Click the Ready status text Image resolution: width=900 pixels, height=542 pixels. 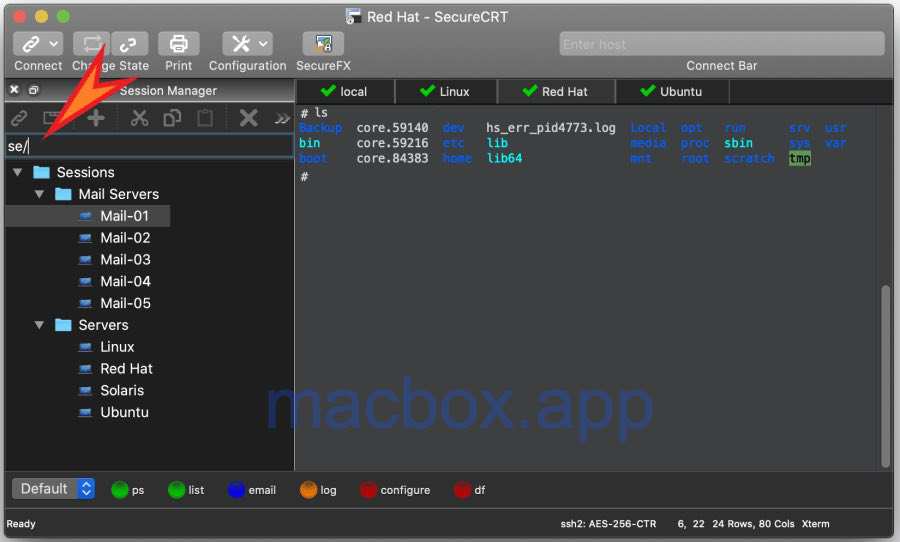[21, 524]
